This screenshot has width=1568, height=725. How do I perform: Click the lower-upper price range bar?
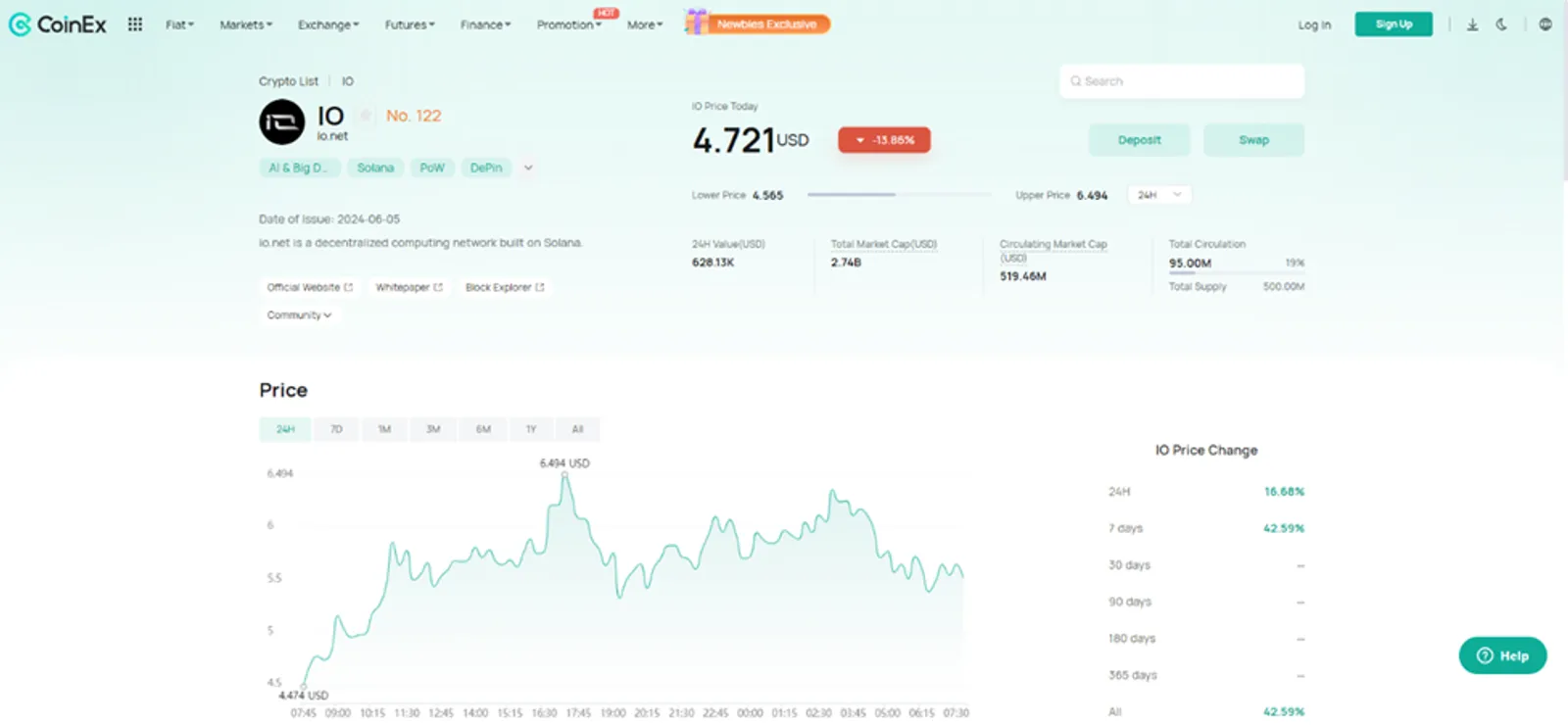pyautogui.click(x=900, y=195)
